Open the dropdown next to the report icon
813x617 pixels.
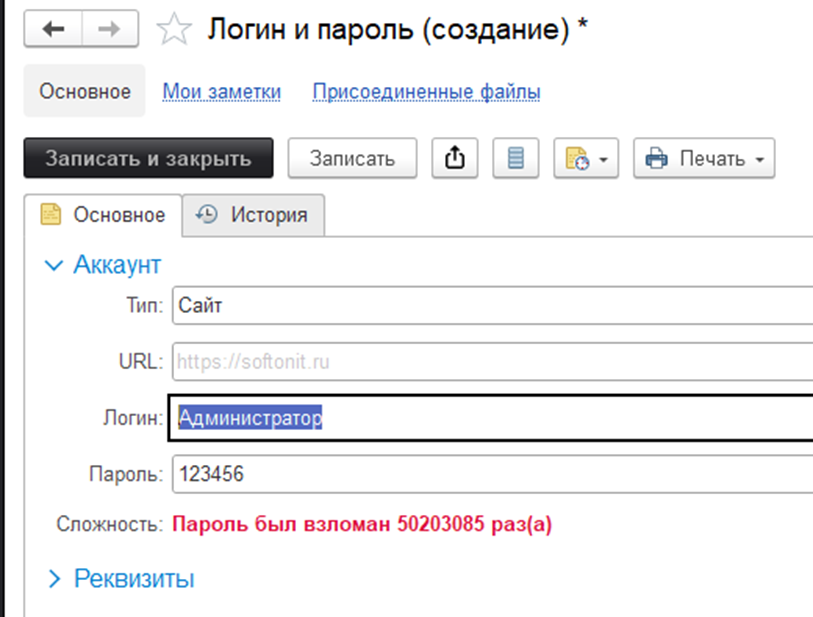[602, 158]
